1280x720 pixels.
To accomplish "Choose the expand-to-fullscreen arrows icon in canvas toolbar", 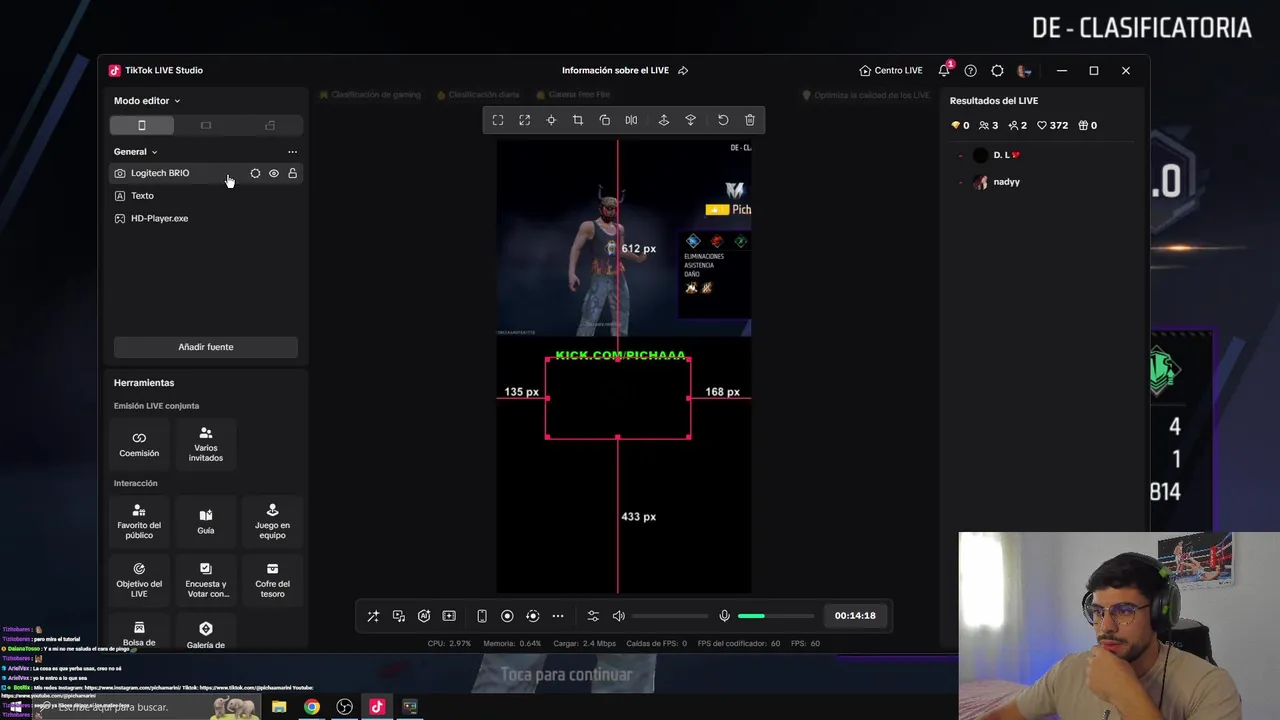I will pos(524,120).
